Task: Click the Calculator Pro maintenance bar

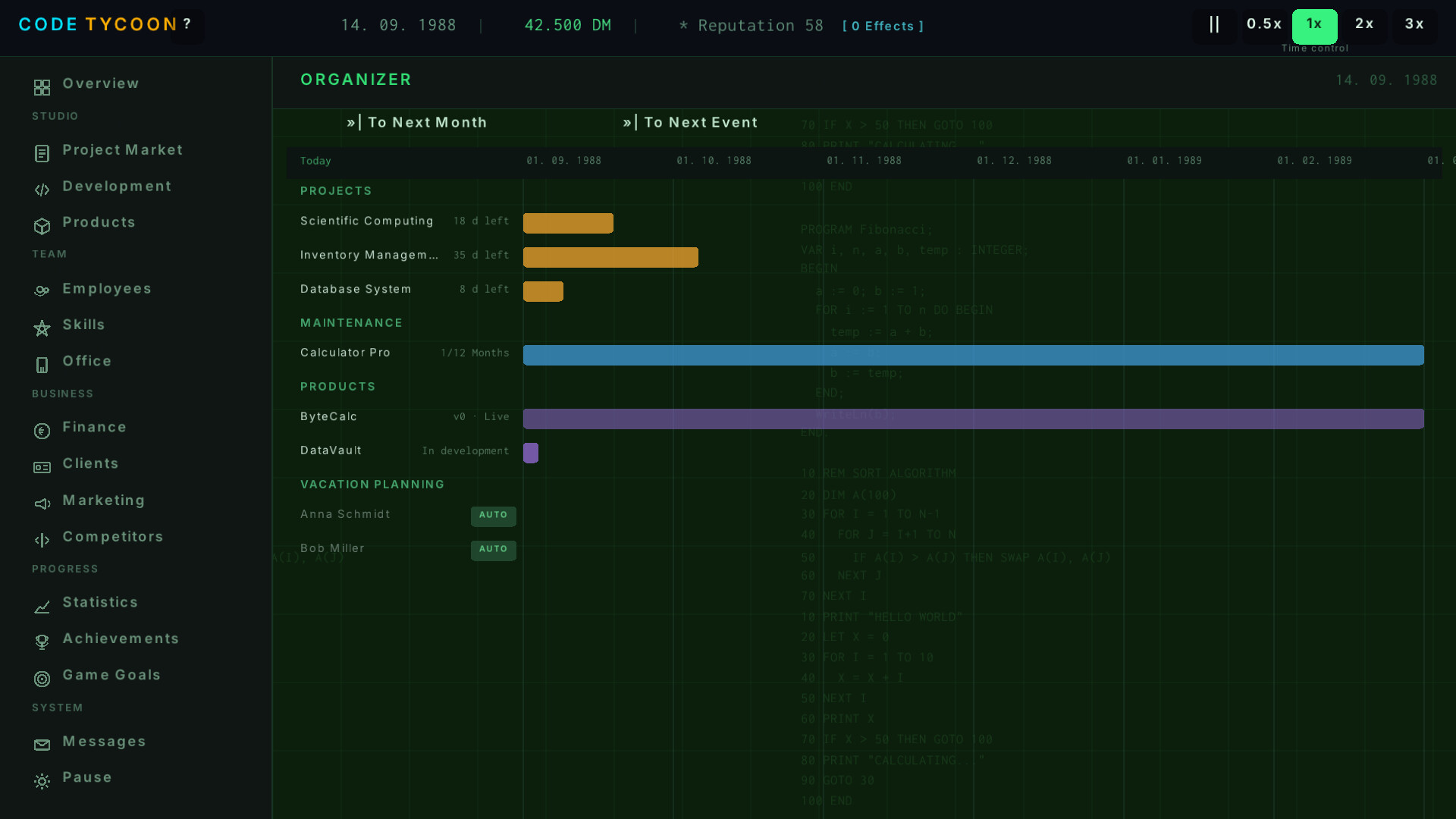Action: [x=973, y=355]
